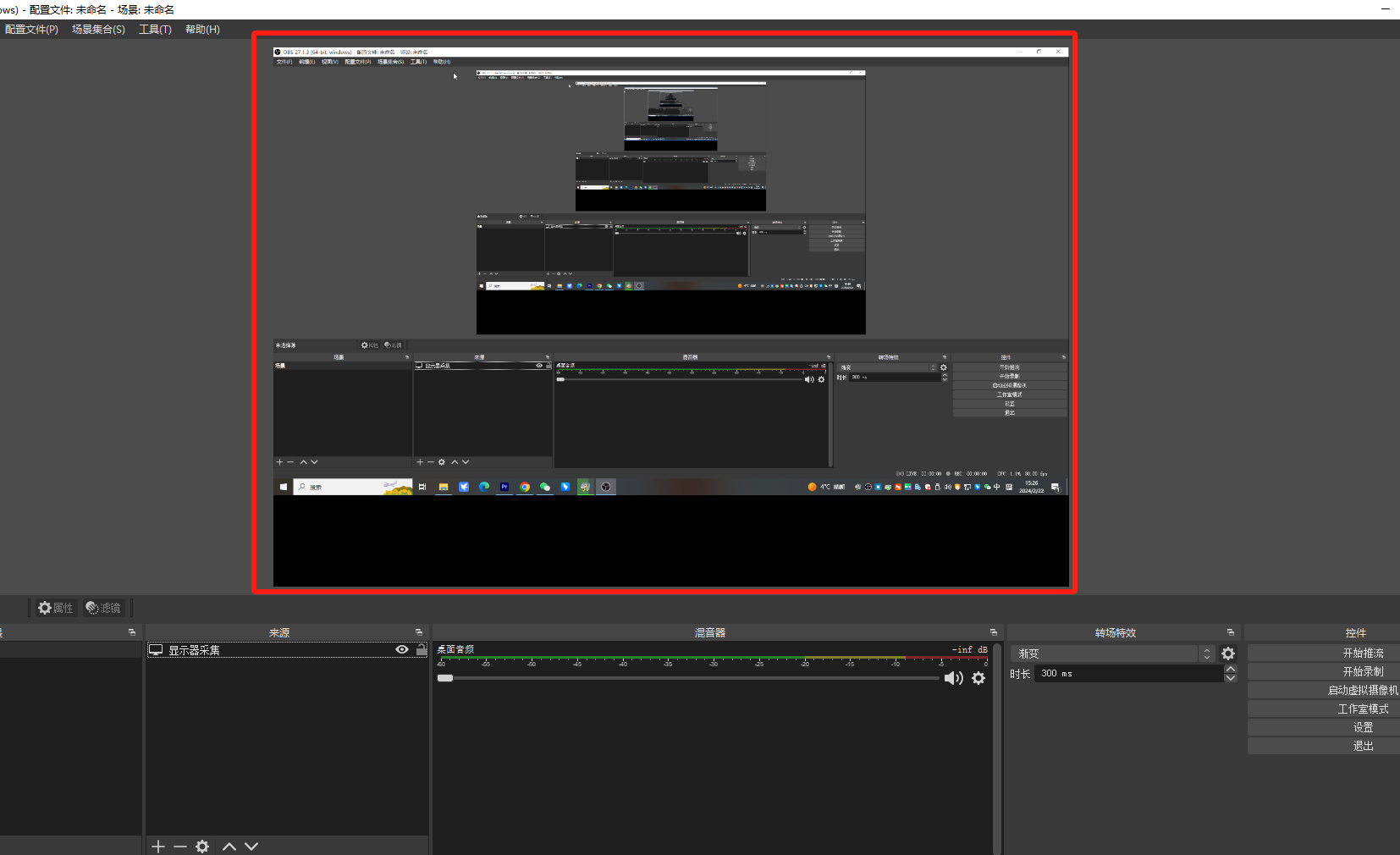Add a new source with plus icon

click(158, 847)
